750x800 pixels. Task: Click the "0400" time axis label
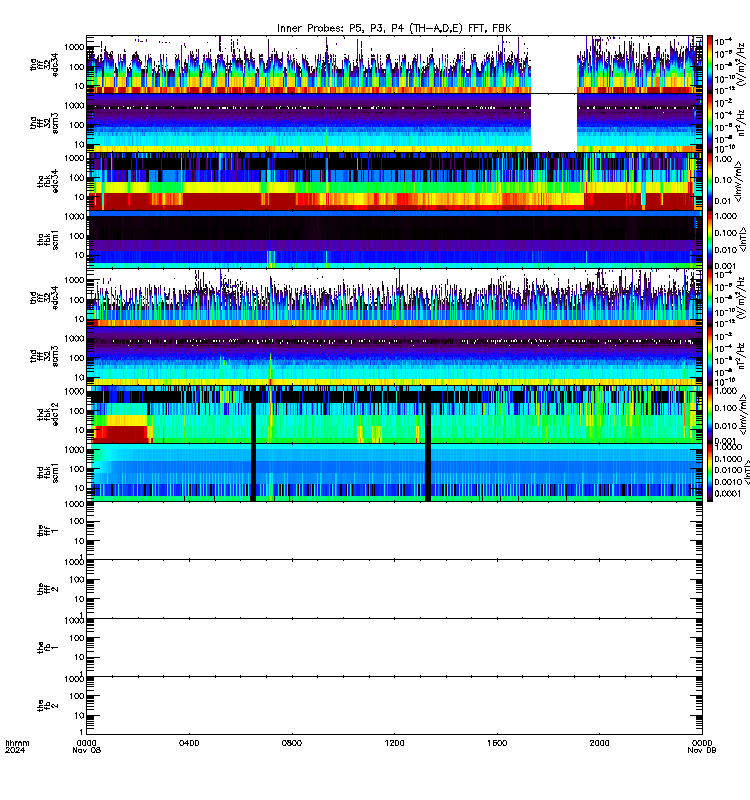(189, 743)
